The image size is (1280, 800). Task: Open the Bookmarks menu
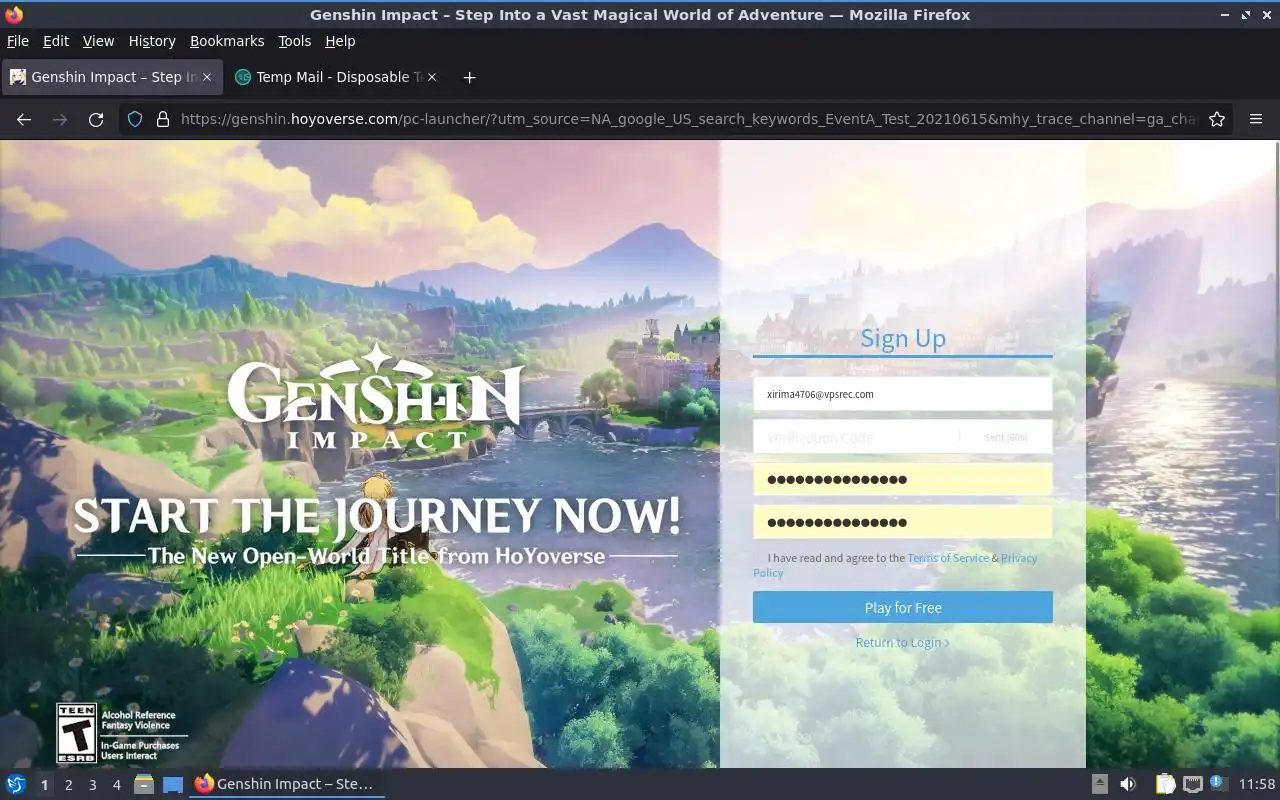227,41
